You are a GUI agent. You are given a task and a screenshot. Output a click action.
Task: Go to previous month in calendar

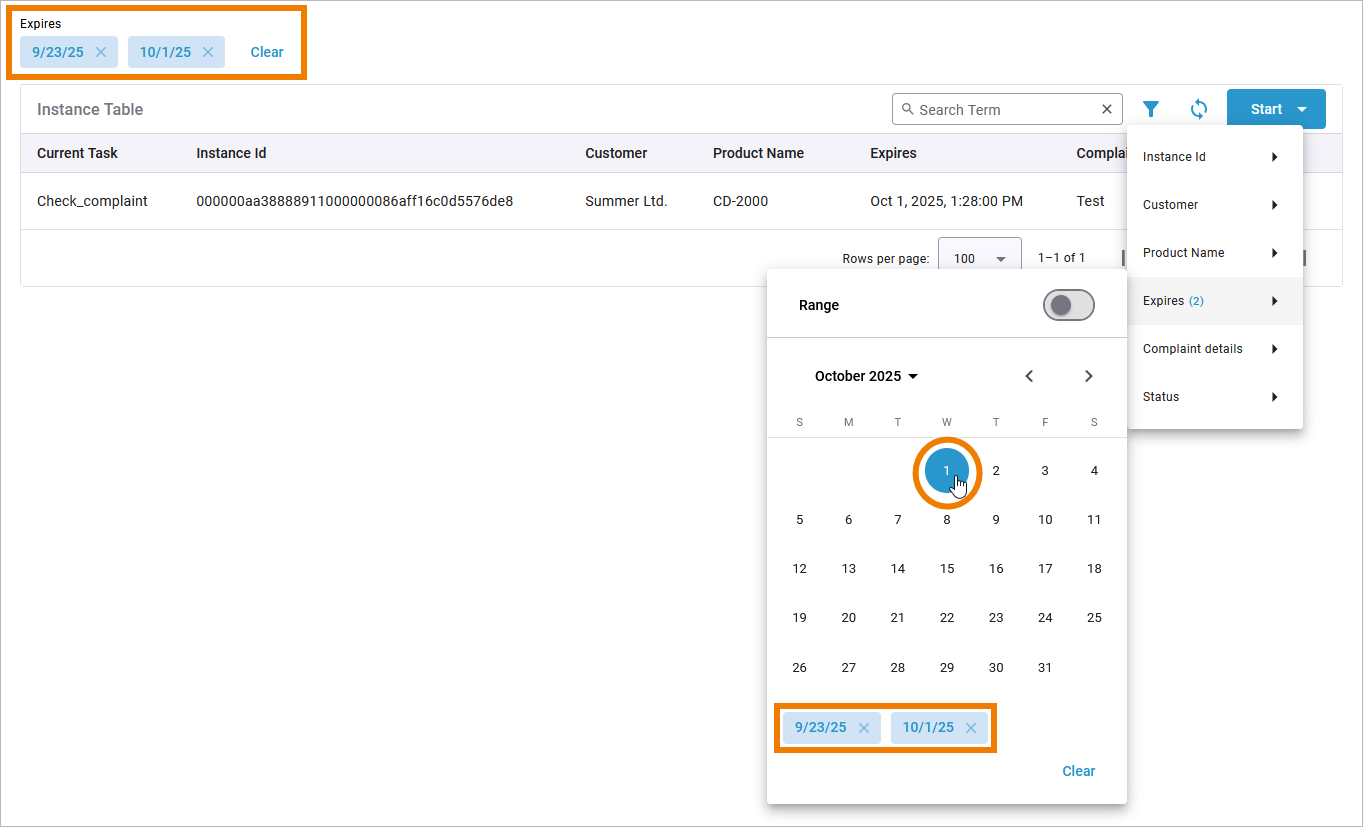(x=1029, y=376)
